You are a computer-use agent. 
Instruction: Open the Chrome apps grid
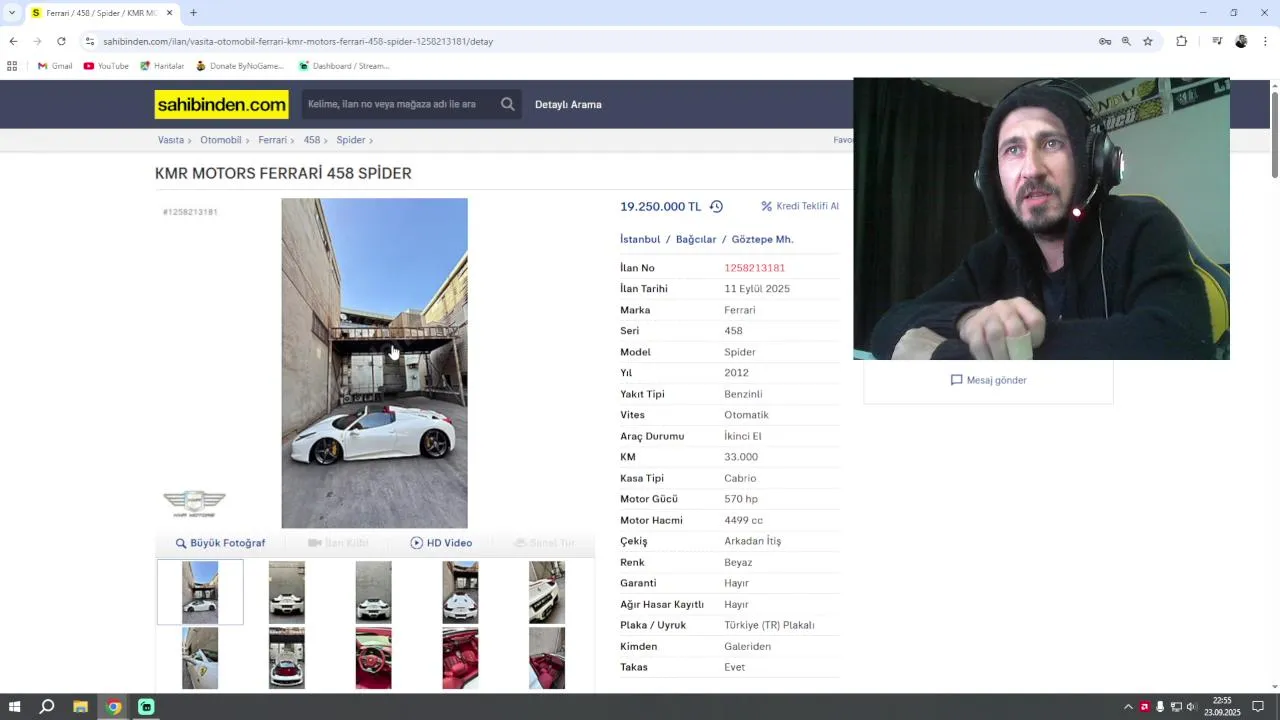(x=12, y=66)
